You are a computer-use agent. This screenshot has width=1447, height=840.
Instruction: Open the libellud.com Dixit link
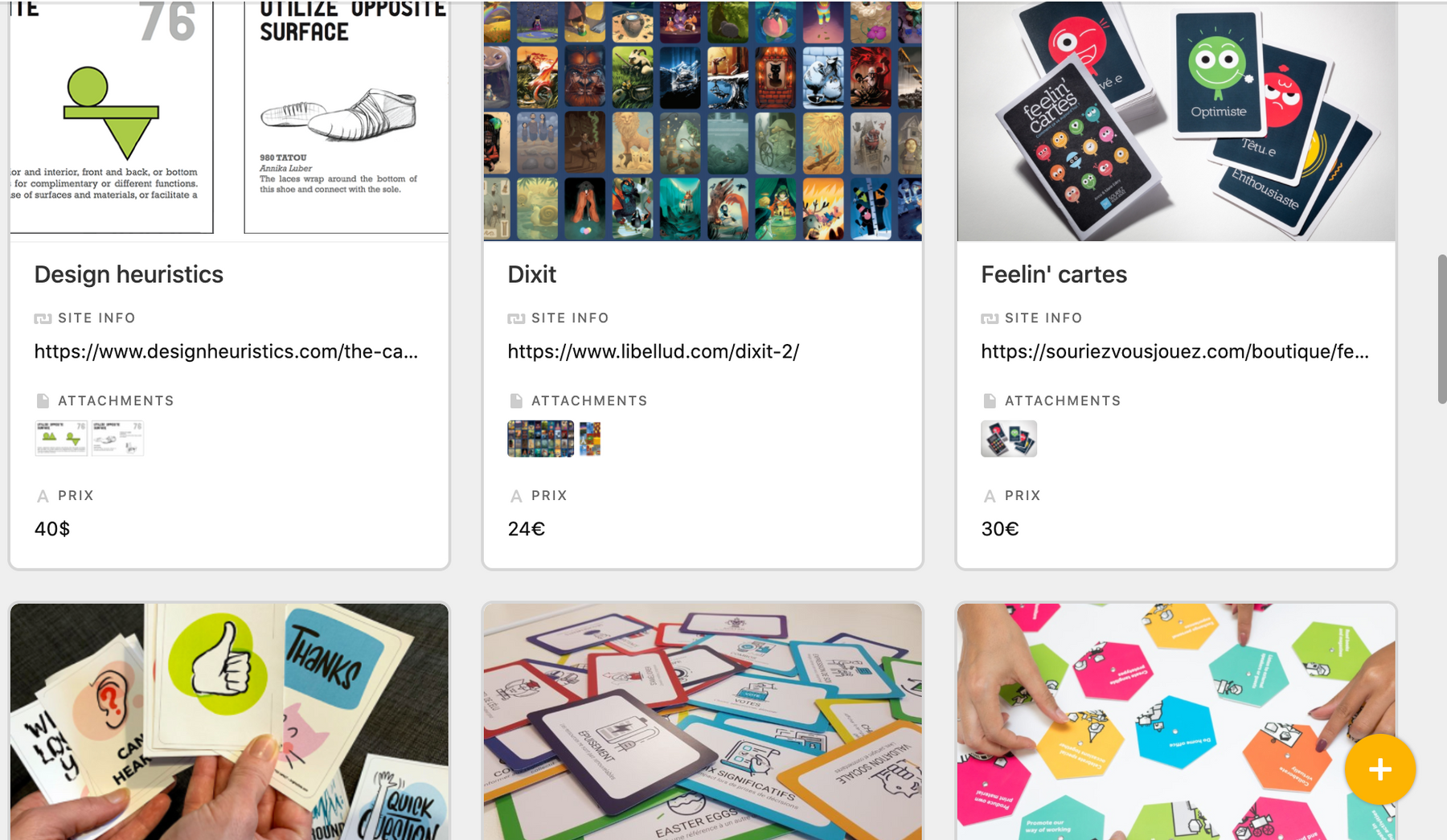pos(654,351)
